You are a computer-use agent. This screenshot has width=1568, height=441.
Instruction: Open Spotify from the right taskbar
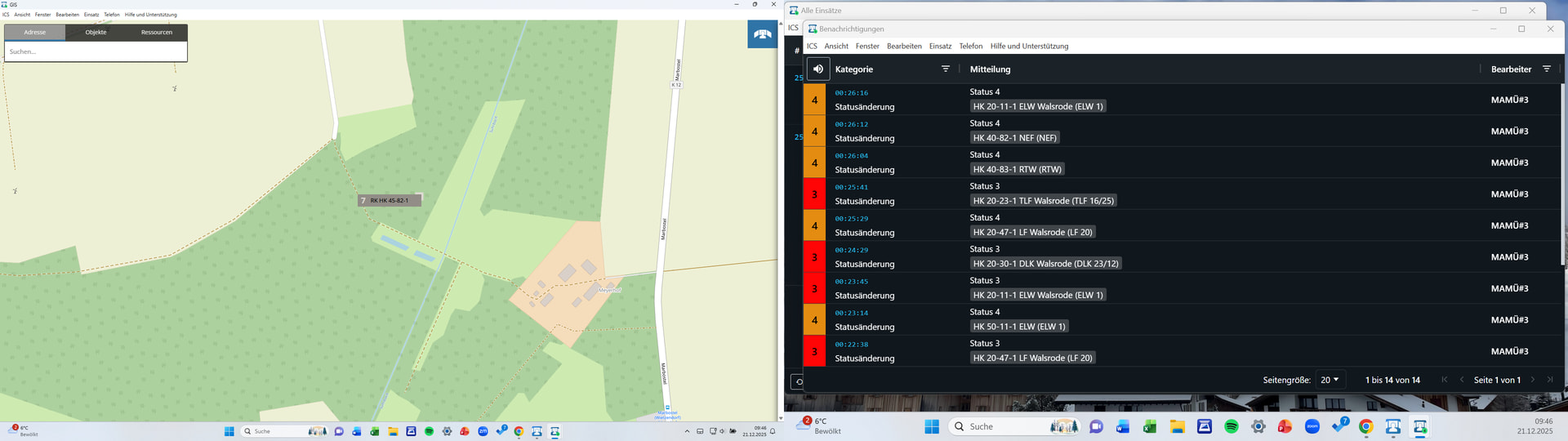pos(1232,427)
